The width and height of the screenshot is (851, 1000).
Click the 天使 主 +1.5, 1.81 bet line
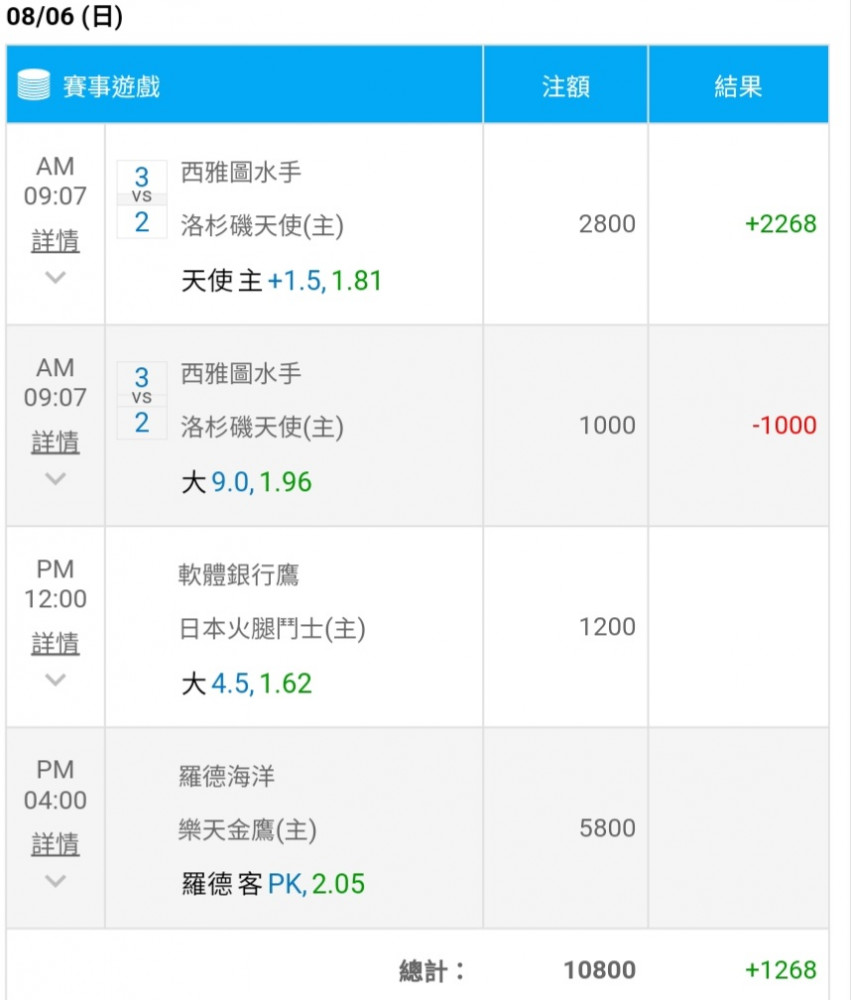coord(281,281)
